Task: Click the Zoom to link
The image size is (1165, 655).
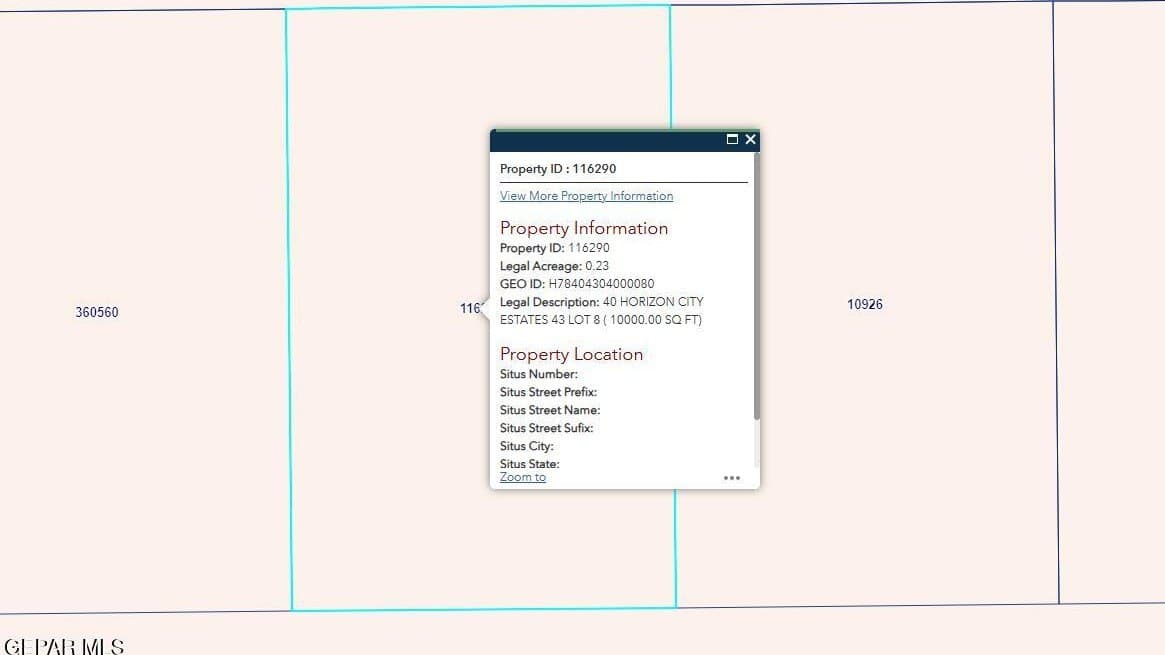Action: [x=522, y=477]
